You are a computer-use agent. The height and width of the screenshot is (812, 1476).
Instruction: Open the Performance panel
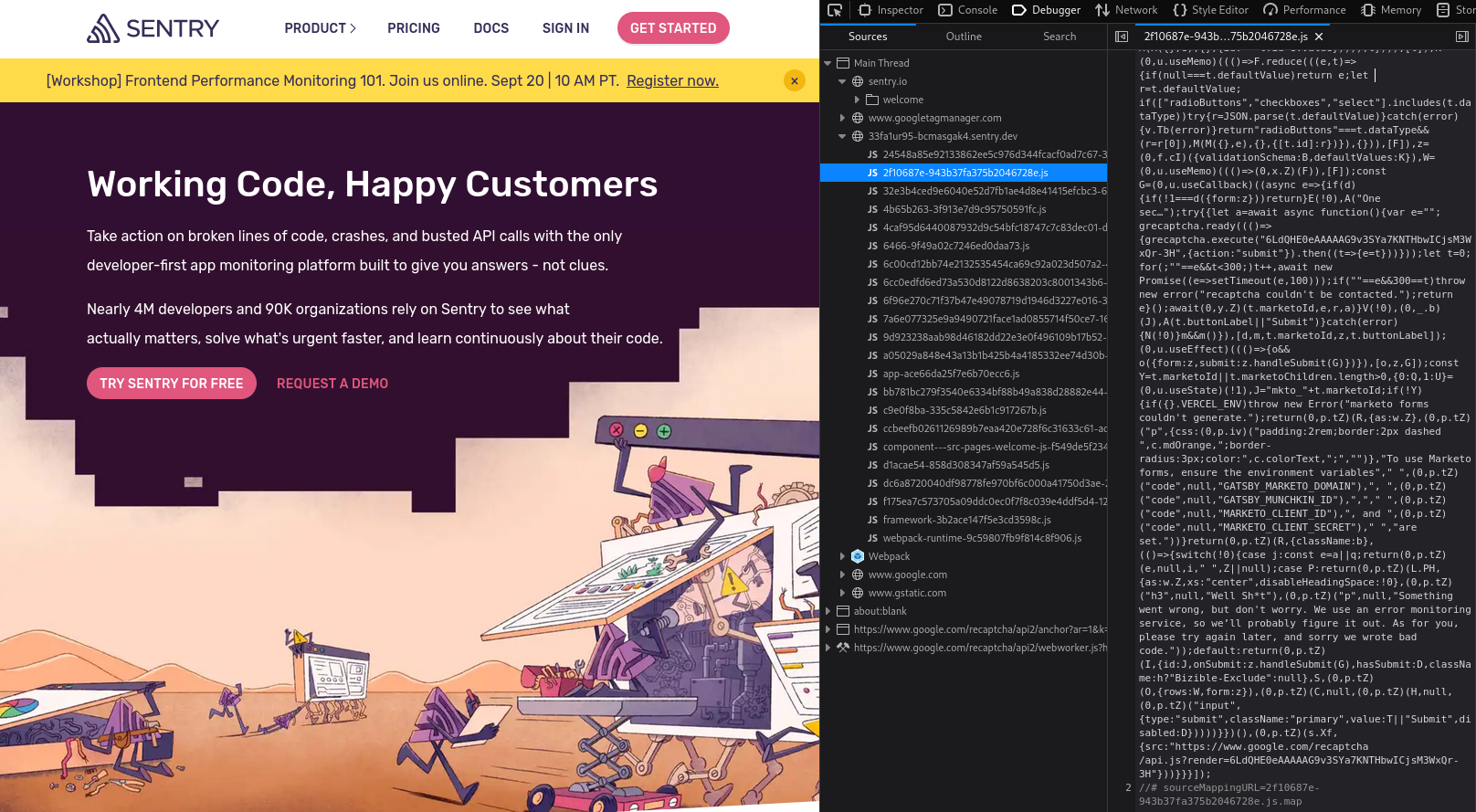point(1304,10)
